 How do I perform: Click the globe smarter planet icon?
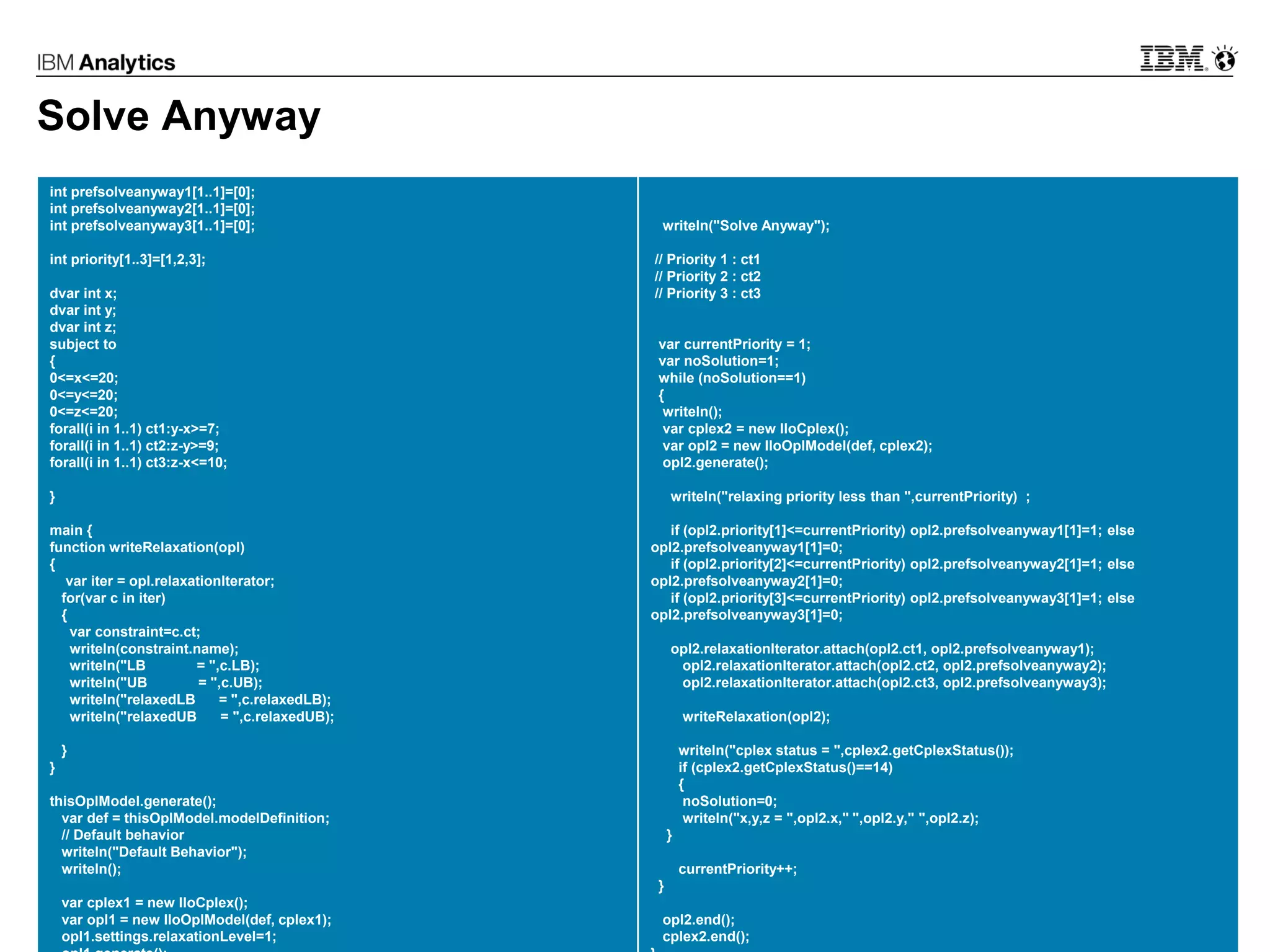(x=1225, y=58)
